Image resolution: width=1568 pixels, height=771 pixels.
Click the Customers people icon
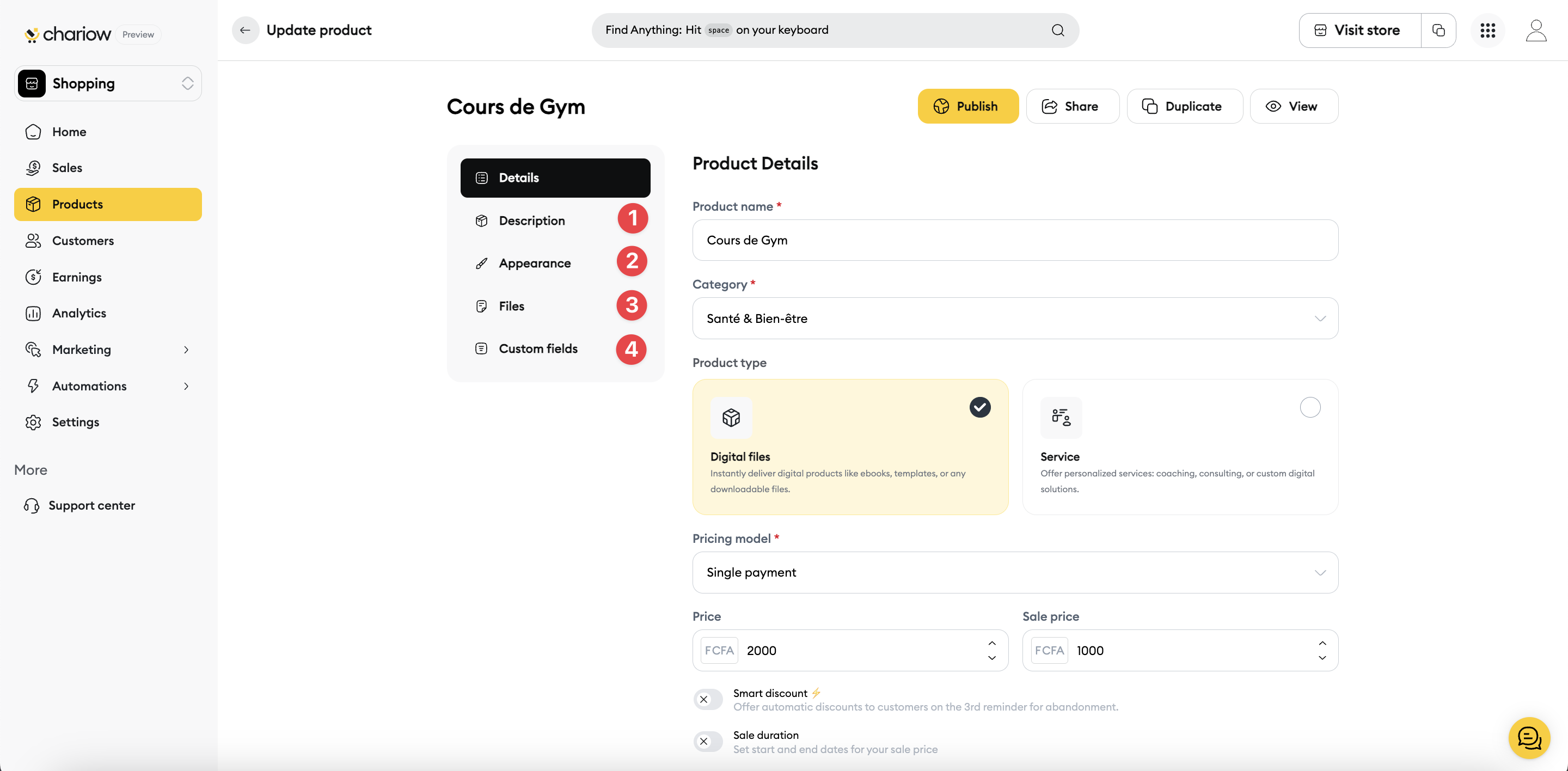click(x=33, y=241)
